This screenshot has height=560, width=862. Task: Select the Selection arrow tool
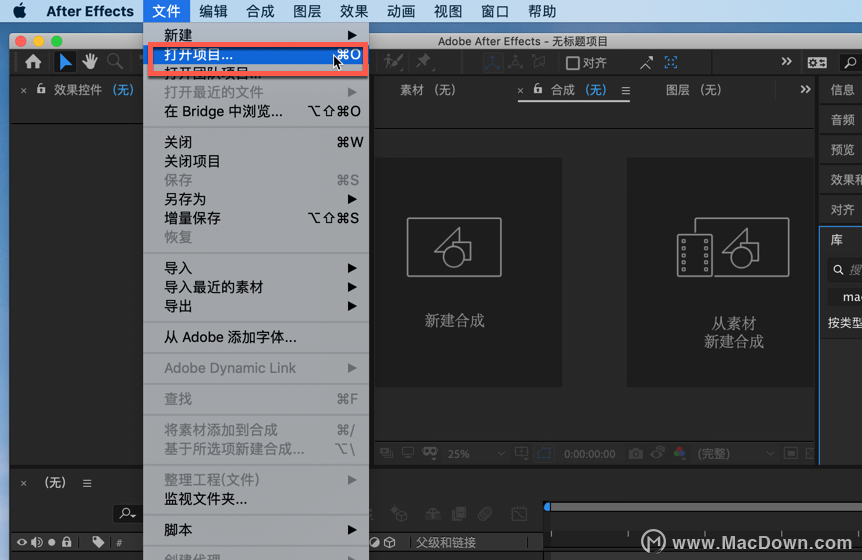click(x=65, y=62)
